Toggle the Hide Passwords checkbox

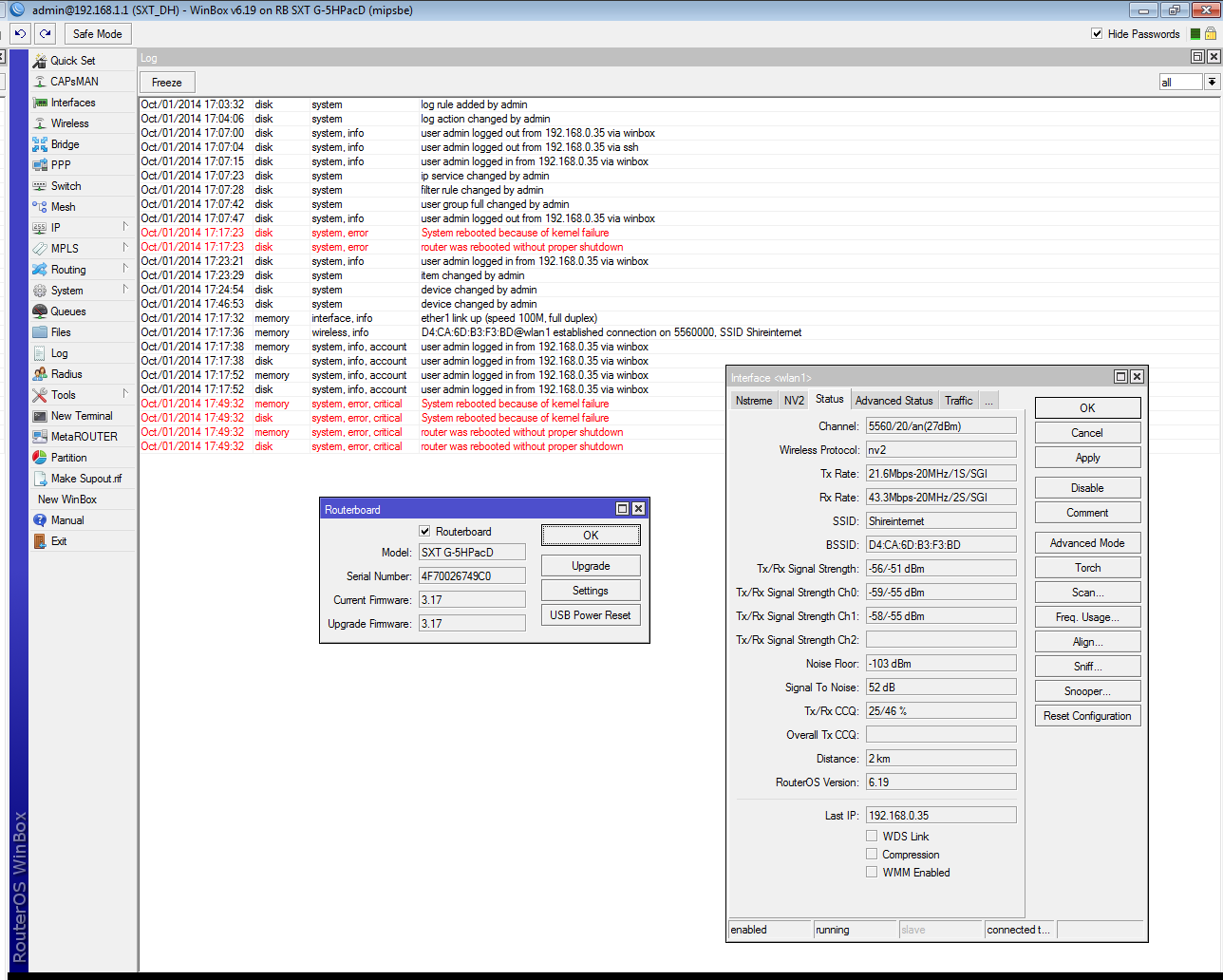(1097, 34)
